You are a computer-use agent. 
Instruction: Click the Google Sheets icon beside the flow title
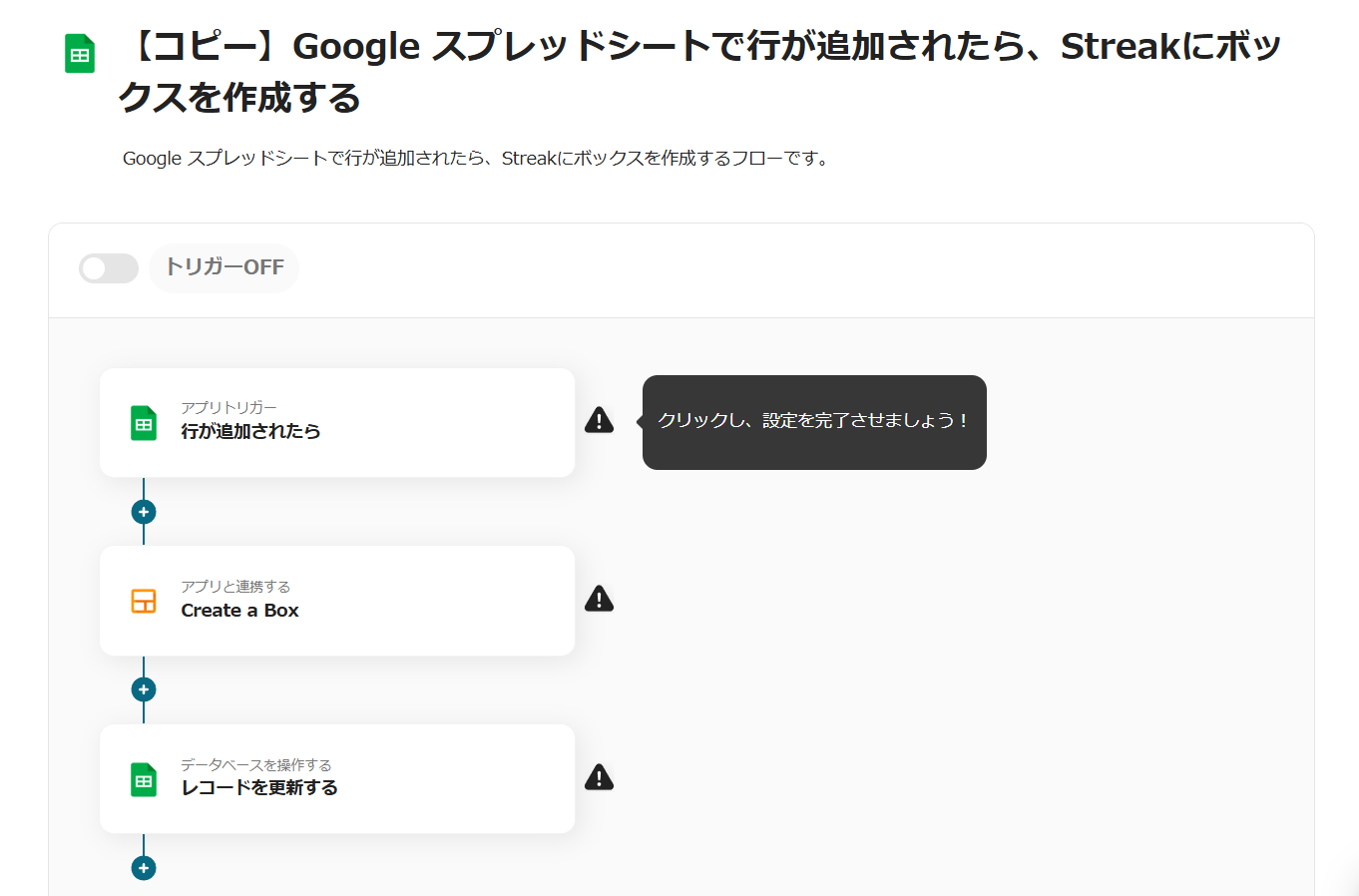pos(80,54)
